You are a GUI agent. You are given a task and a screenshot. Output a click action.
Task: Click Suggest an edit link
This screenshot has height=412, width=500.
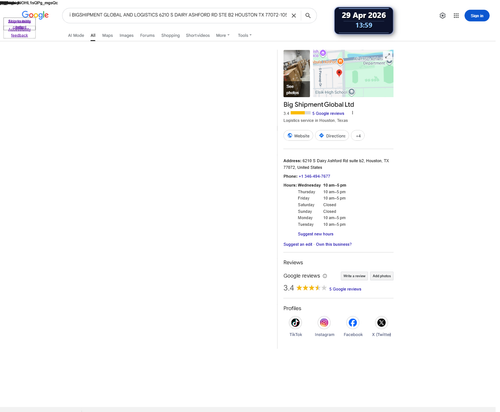click(298, 244)
